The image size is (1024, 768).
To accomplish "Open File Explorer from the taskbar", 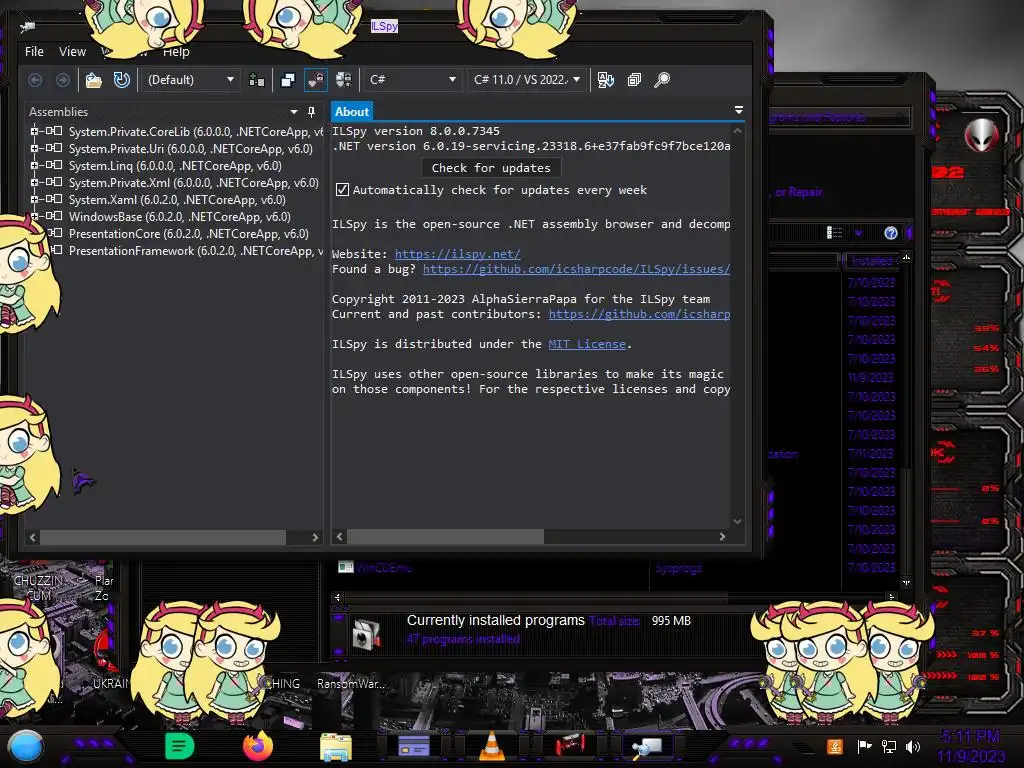I will (x=336, y=746).
